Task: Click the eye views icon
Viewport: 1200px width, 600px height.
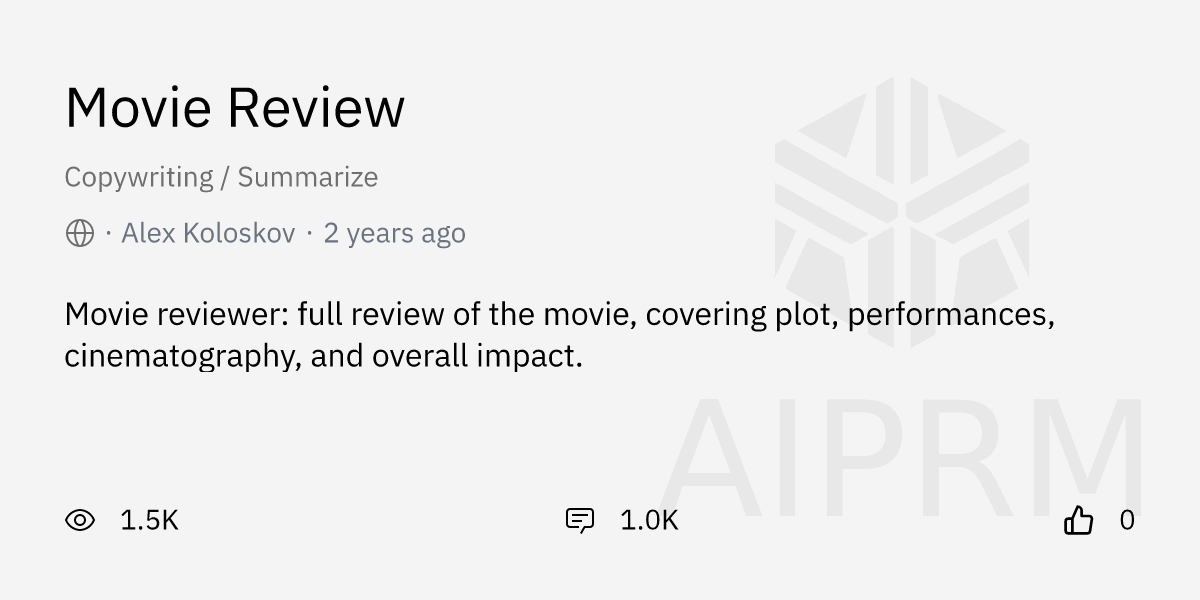Action: click(x=80, y=520)
